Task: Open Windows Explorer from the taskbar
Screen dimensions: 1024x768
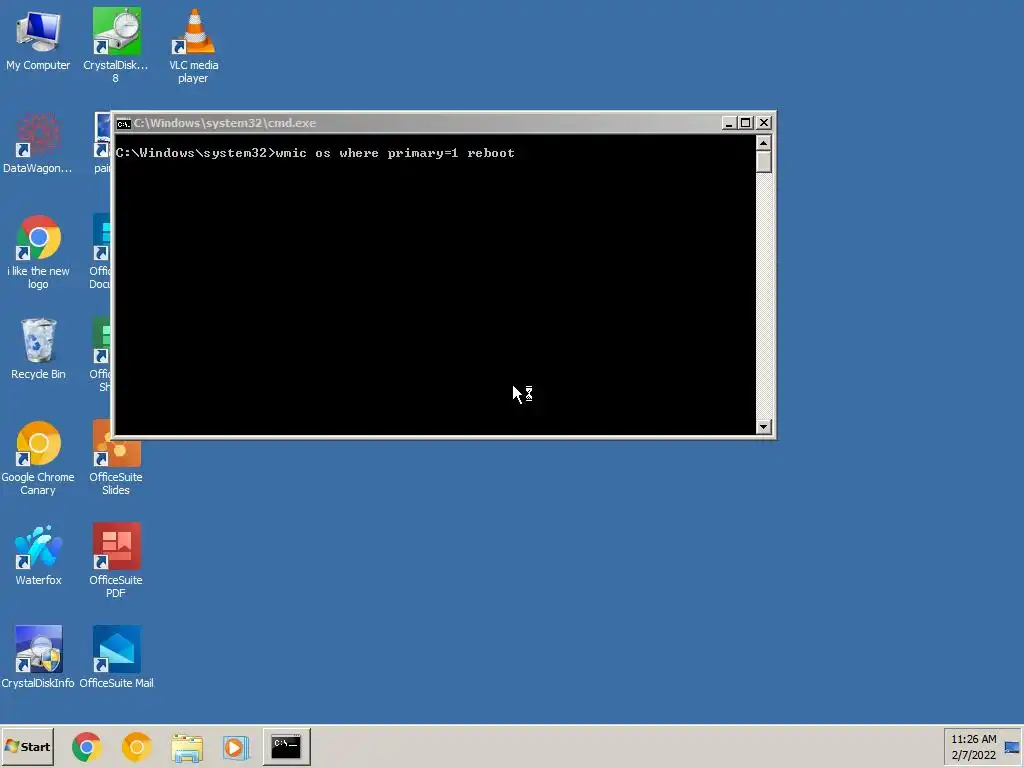Action: tap(187, 747)
